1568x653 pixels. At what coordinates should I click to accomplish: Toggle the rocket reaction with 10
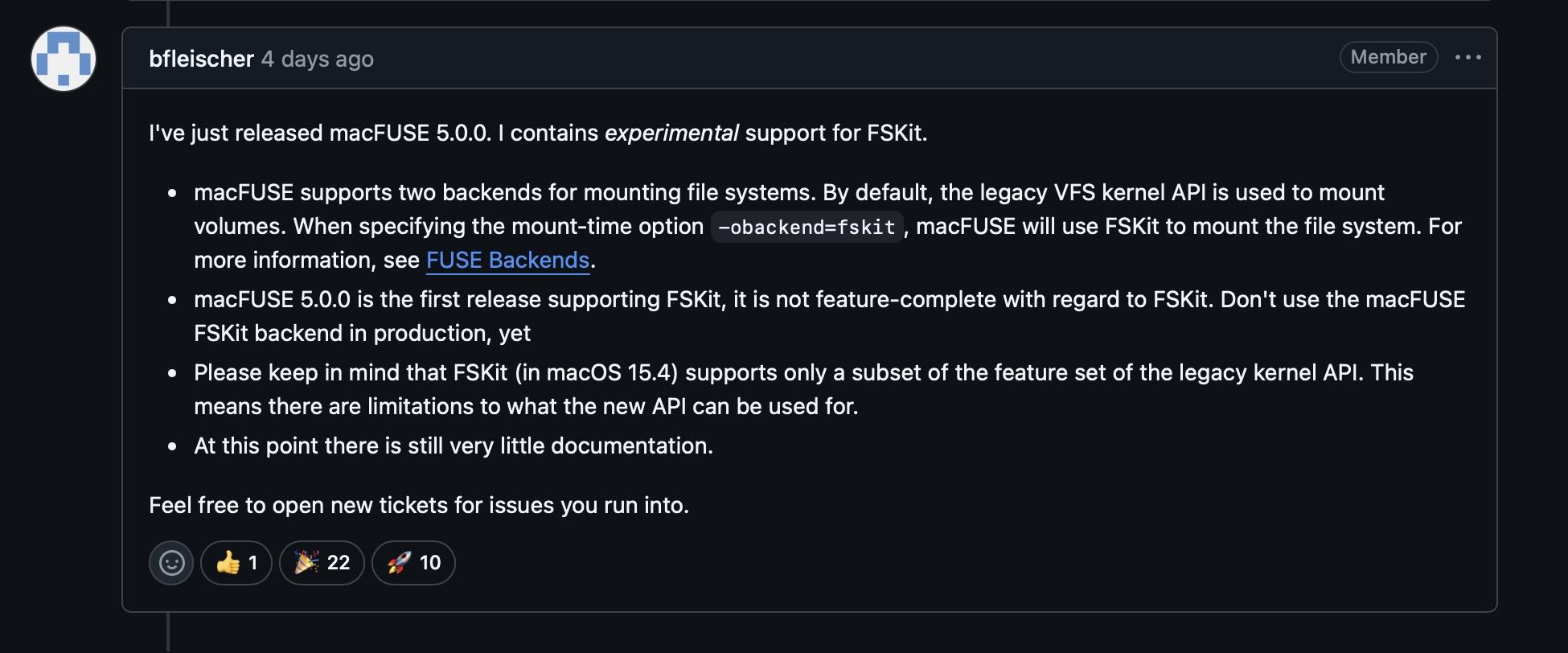click(x=413, y=562)
